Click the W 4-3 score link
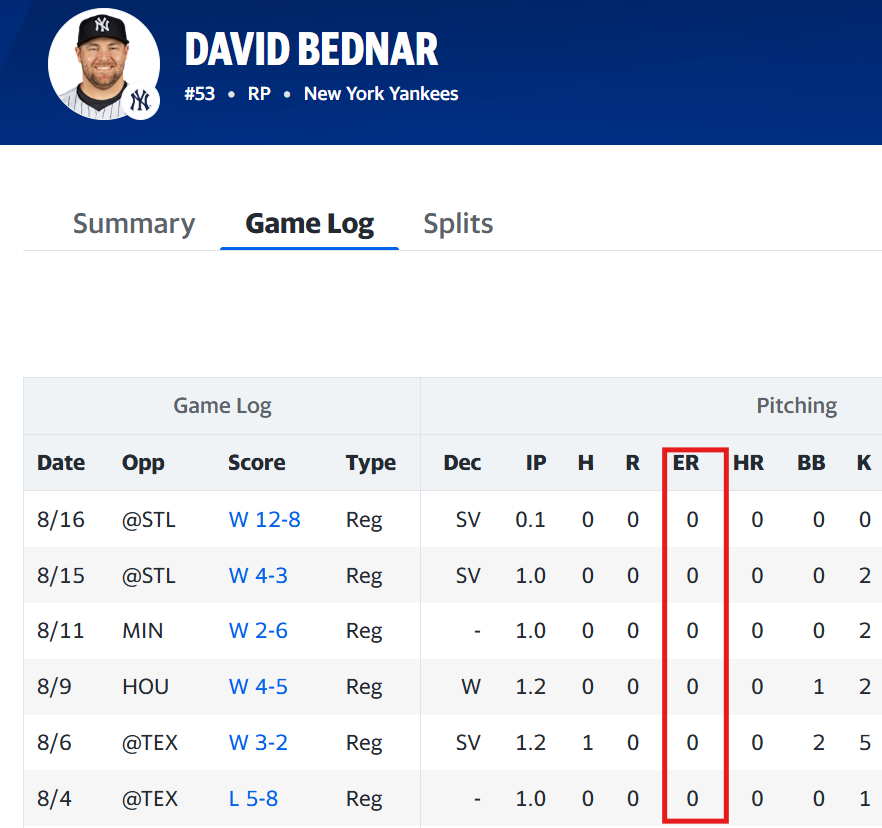 click(258, 575)
